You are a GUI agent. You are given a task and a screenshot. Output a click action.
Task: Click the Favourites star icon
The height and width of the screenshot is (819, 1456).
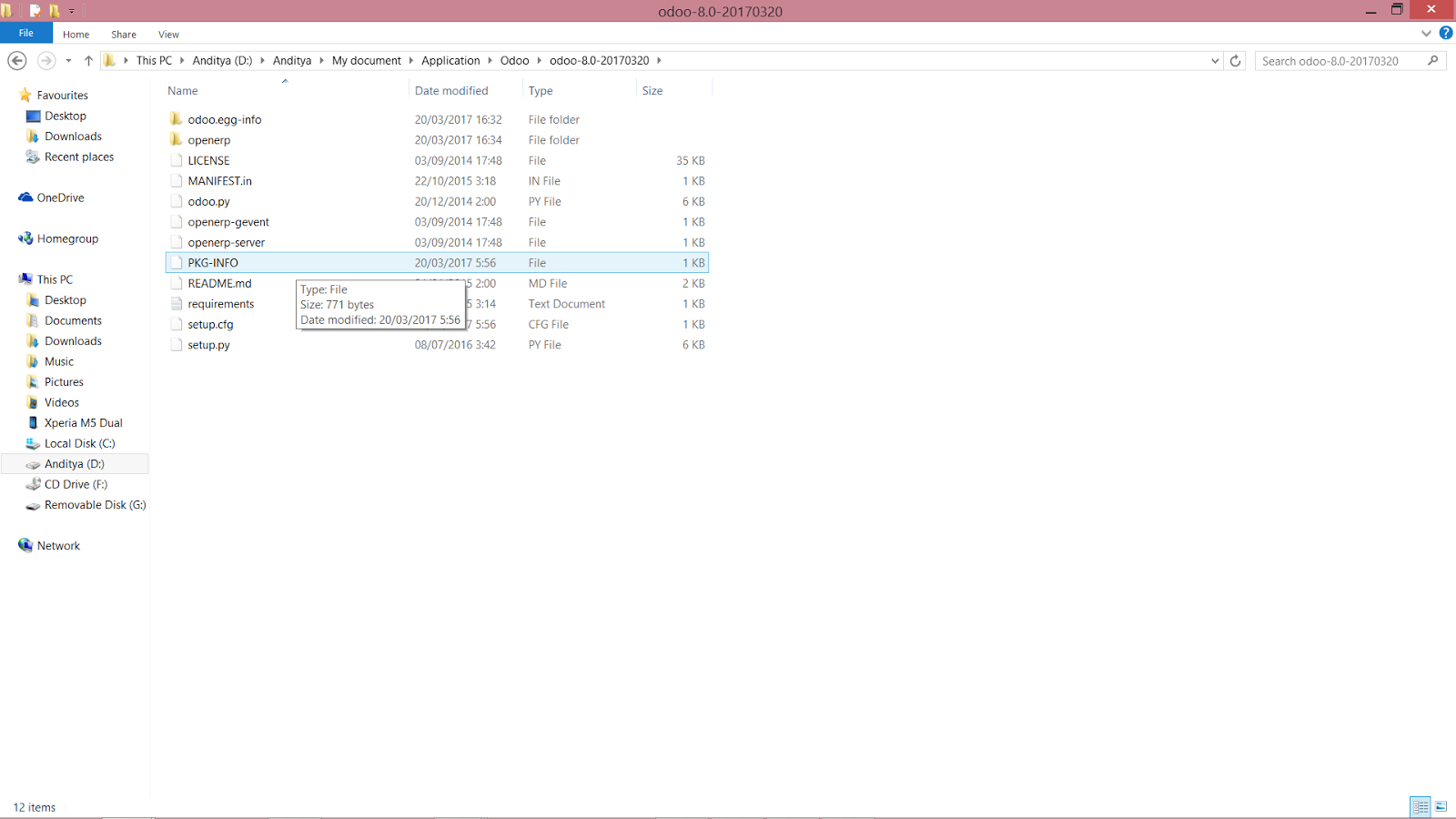click(25, 95)
